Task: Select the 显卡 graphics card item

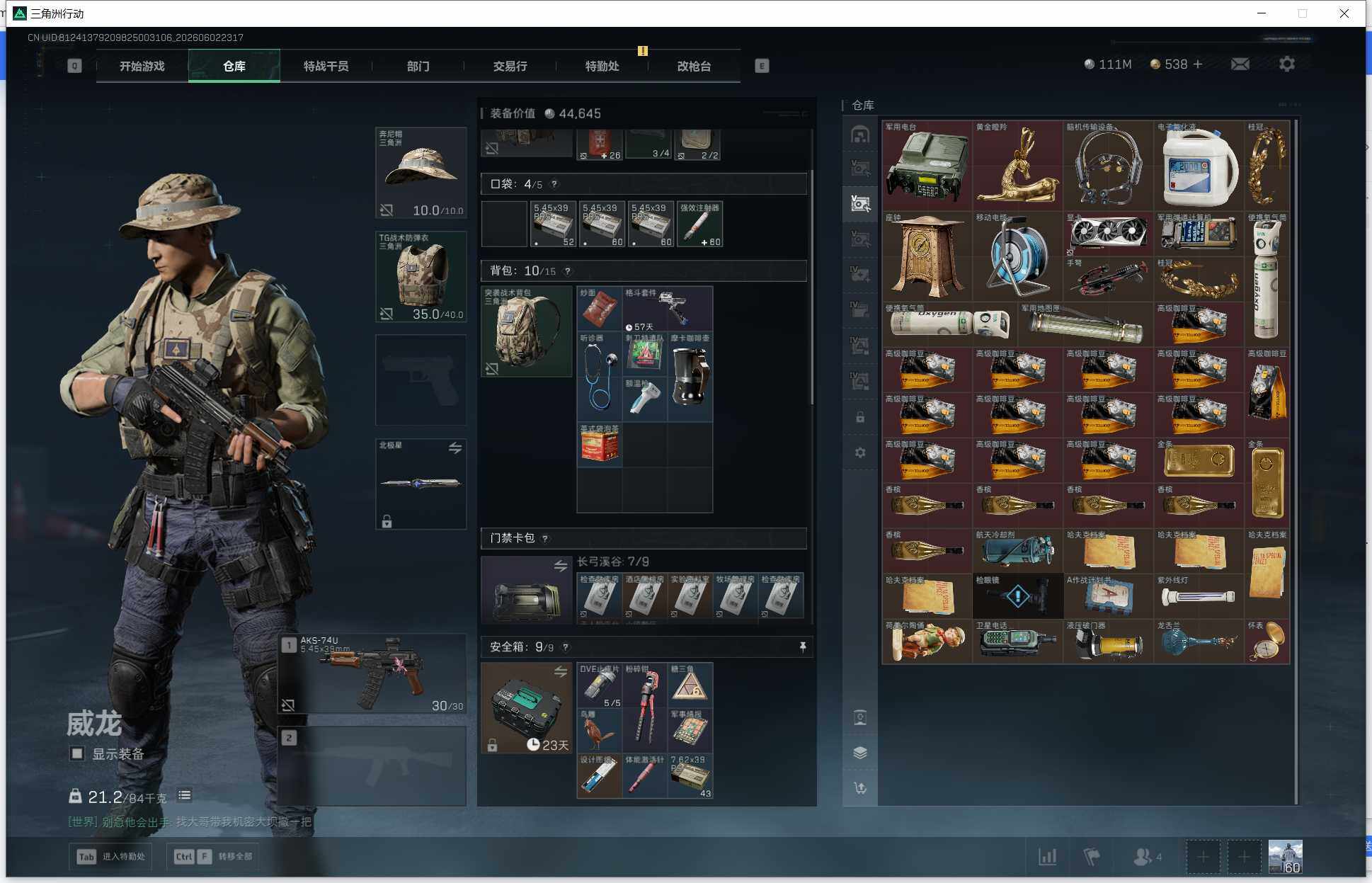Action: pos(1108,234)
